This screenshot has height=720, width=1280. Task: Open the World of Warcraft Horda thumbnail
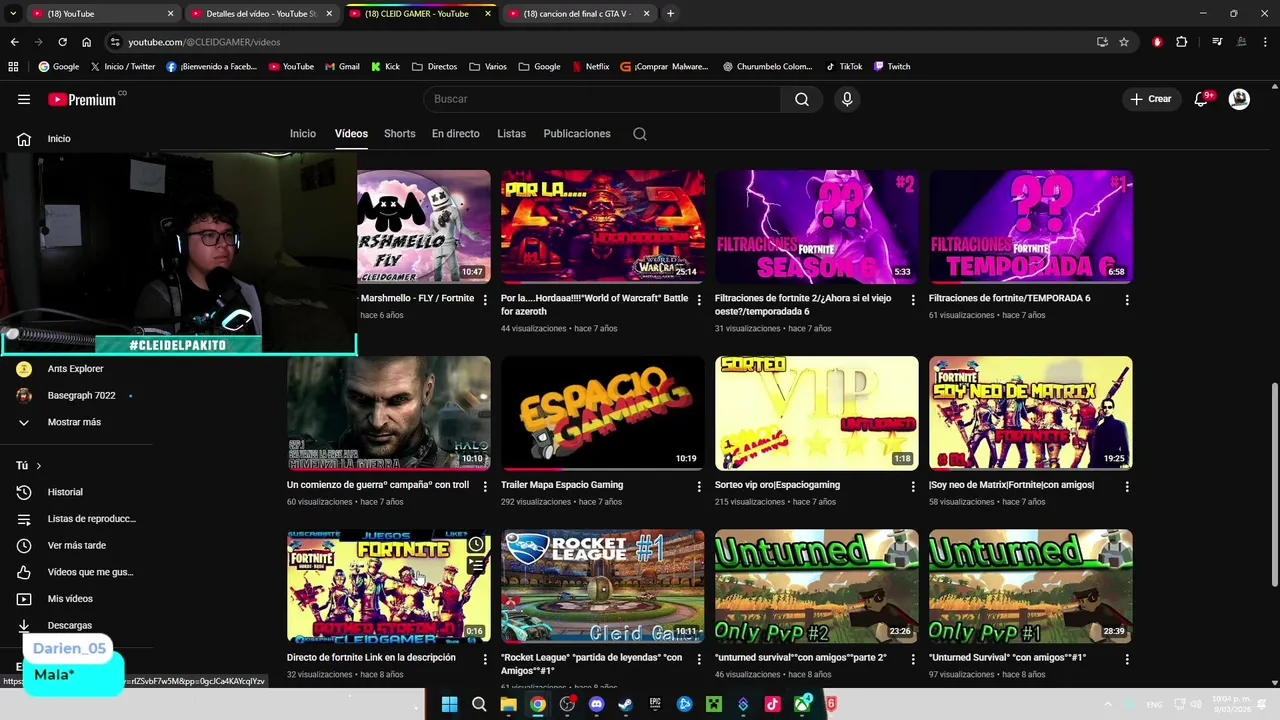coord(603,227)
